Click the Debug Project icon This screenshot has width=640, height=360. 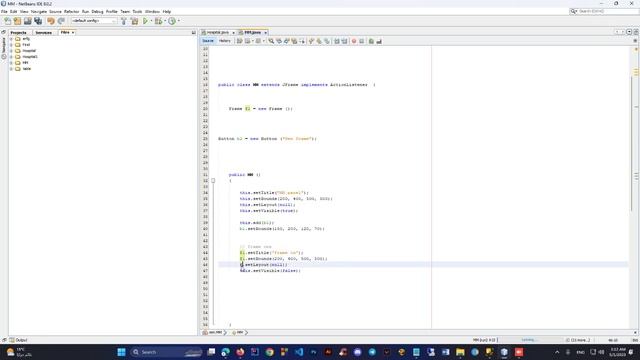click(158, 21)
